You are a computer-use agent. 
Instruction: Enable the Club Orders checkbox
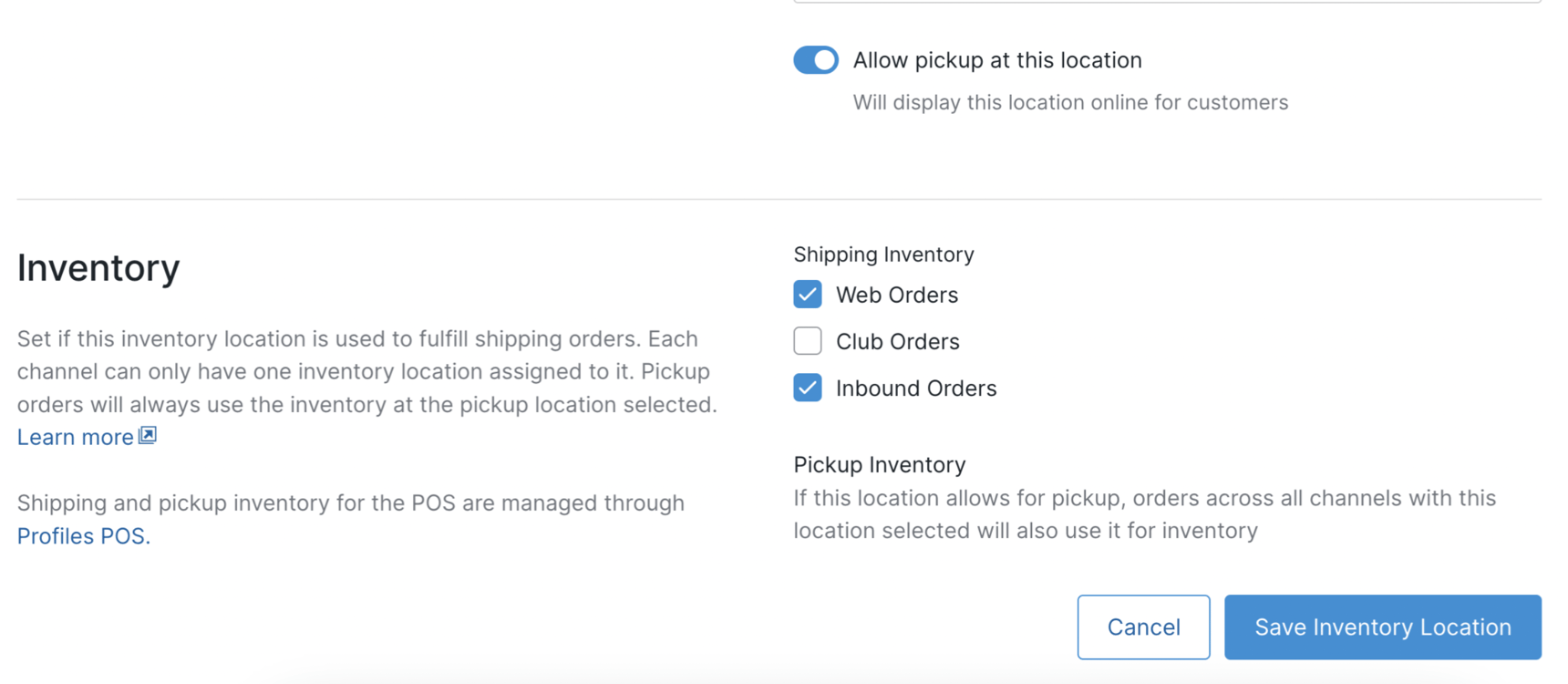(x=808, y=340)
